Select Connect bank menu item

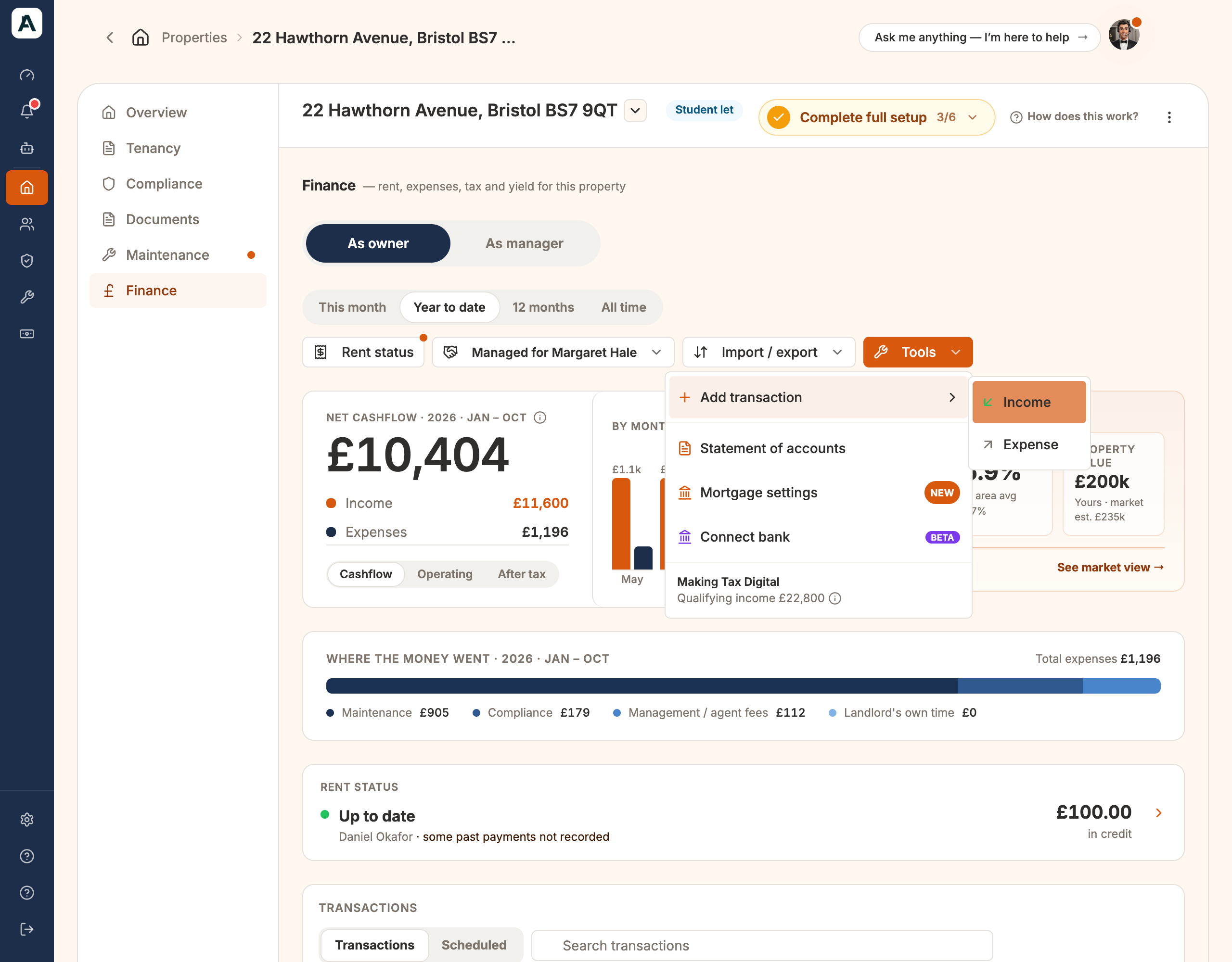point(819,537)
